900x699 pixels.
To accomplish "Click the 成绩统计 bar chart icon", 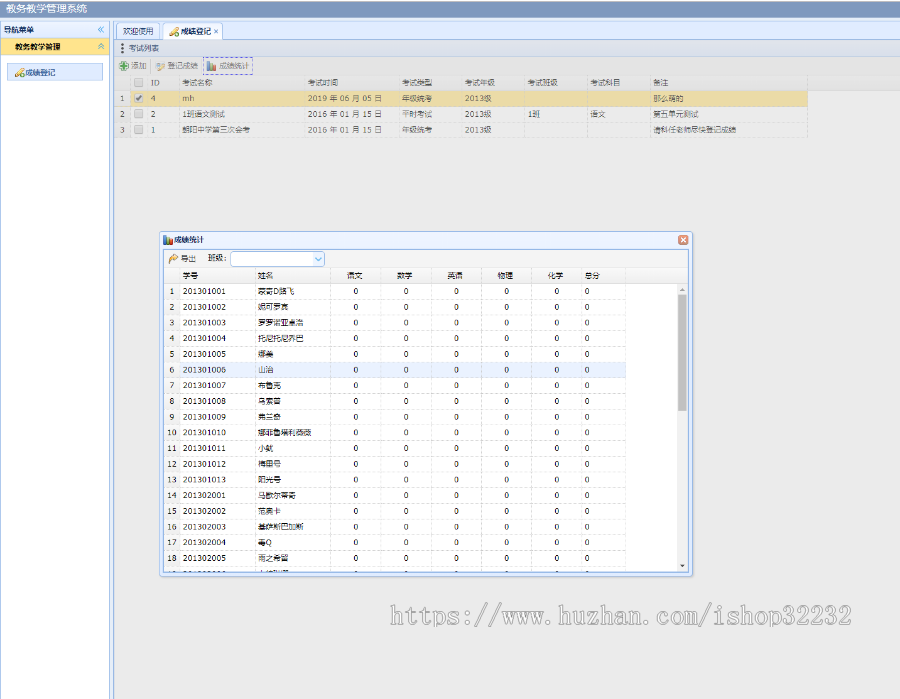I will (x=211, y=66).
